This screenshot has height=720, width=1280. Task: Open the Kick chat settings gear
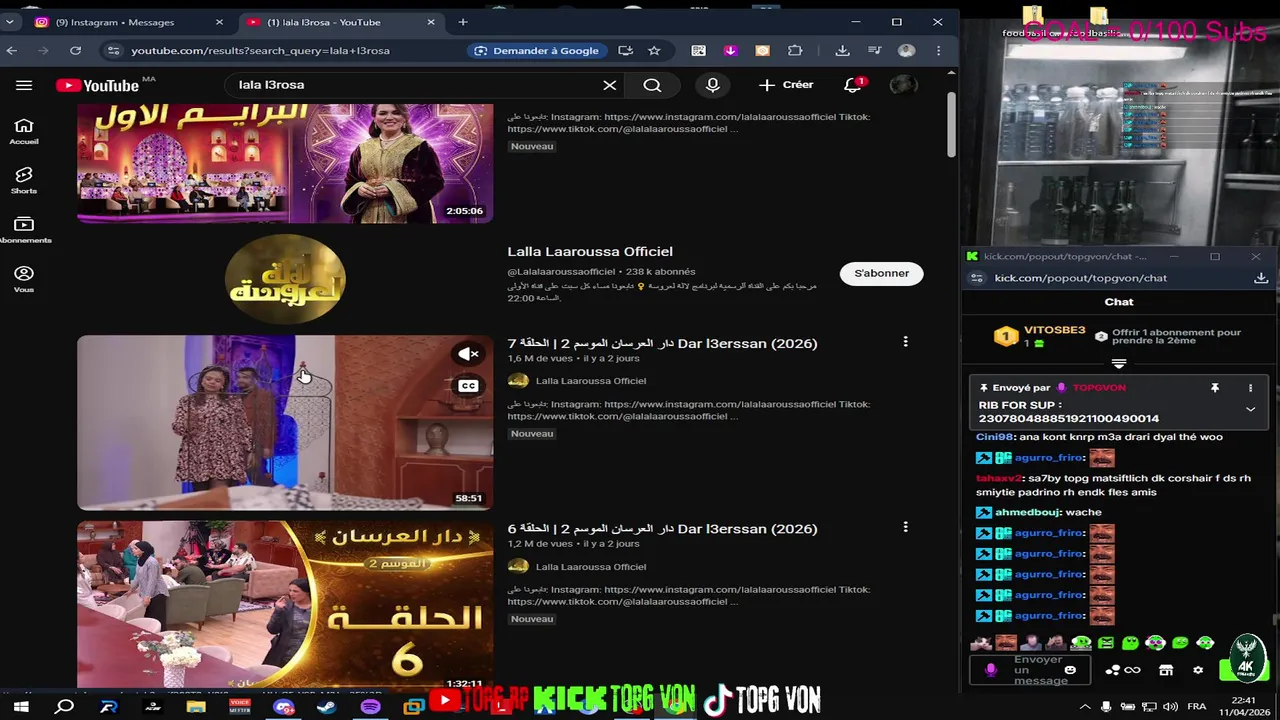click(1198, 670)
